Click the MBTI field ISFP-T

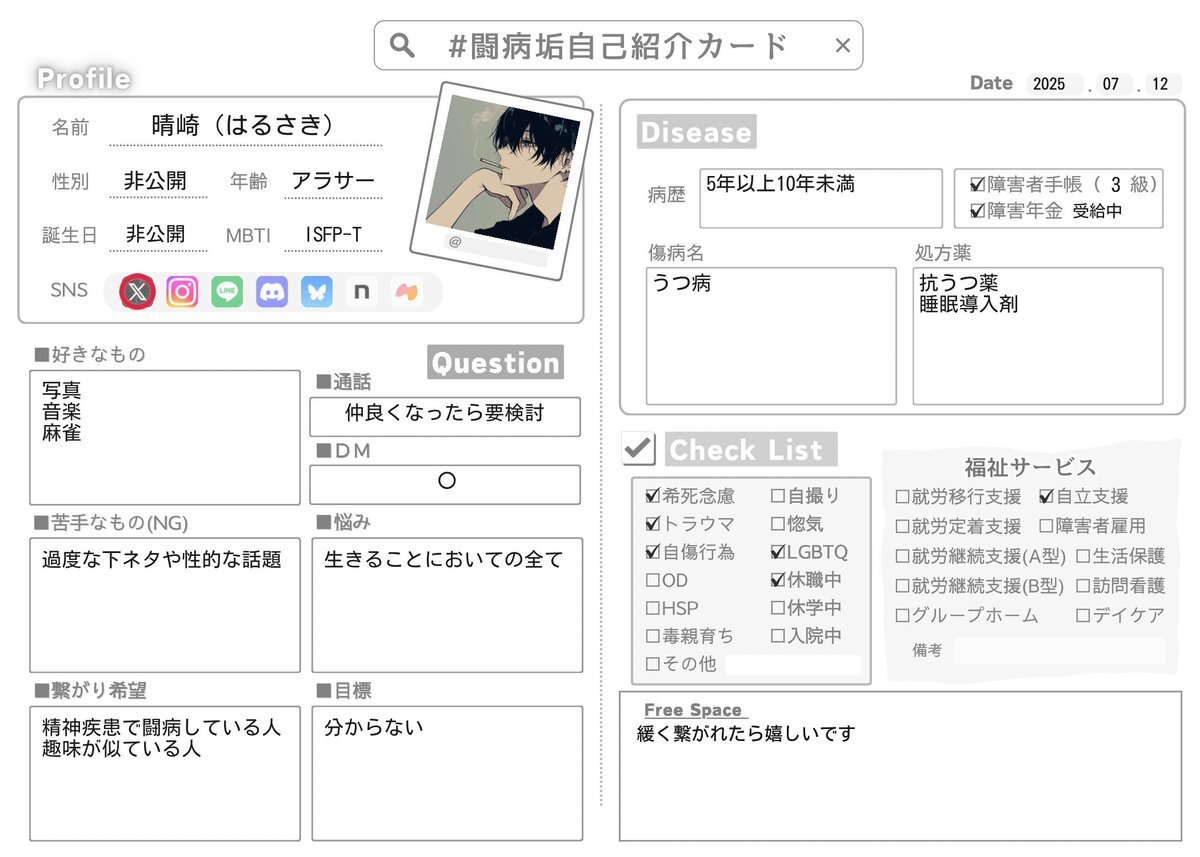(x=333, y=235)
